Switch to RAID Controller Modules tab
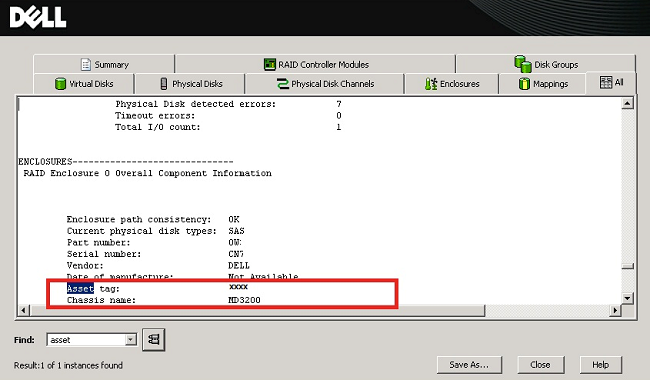 click(x=315, y=64)
